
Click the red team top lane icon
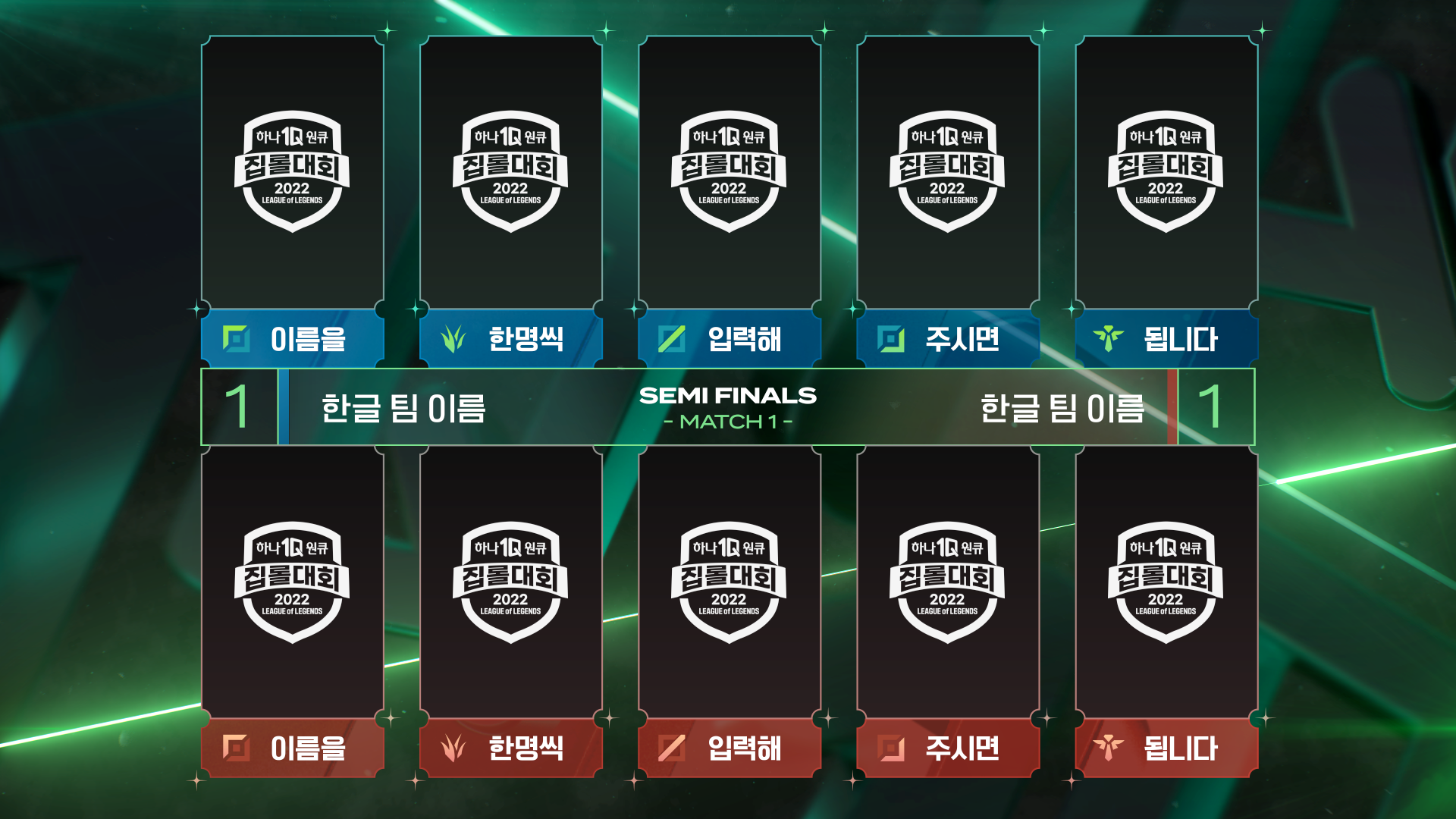236,748
